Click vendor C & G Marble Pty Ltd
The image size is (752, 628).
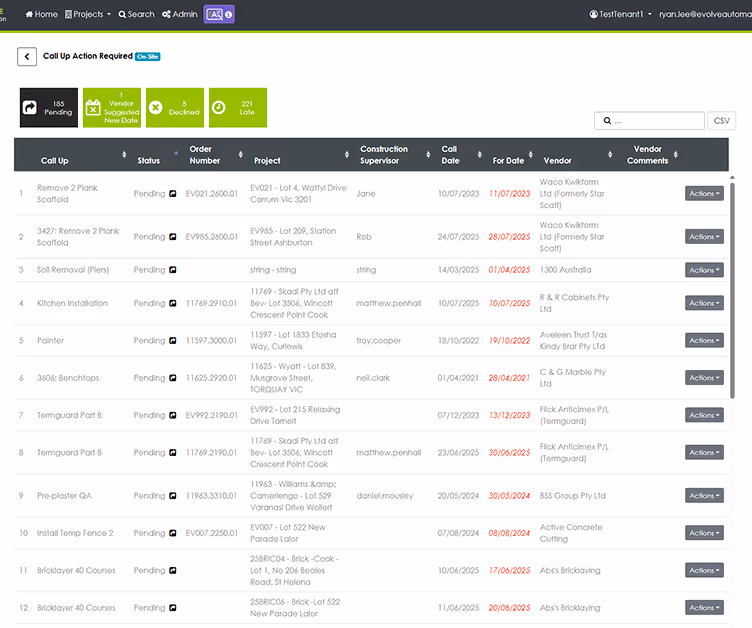(x=573, y=378)
